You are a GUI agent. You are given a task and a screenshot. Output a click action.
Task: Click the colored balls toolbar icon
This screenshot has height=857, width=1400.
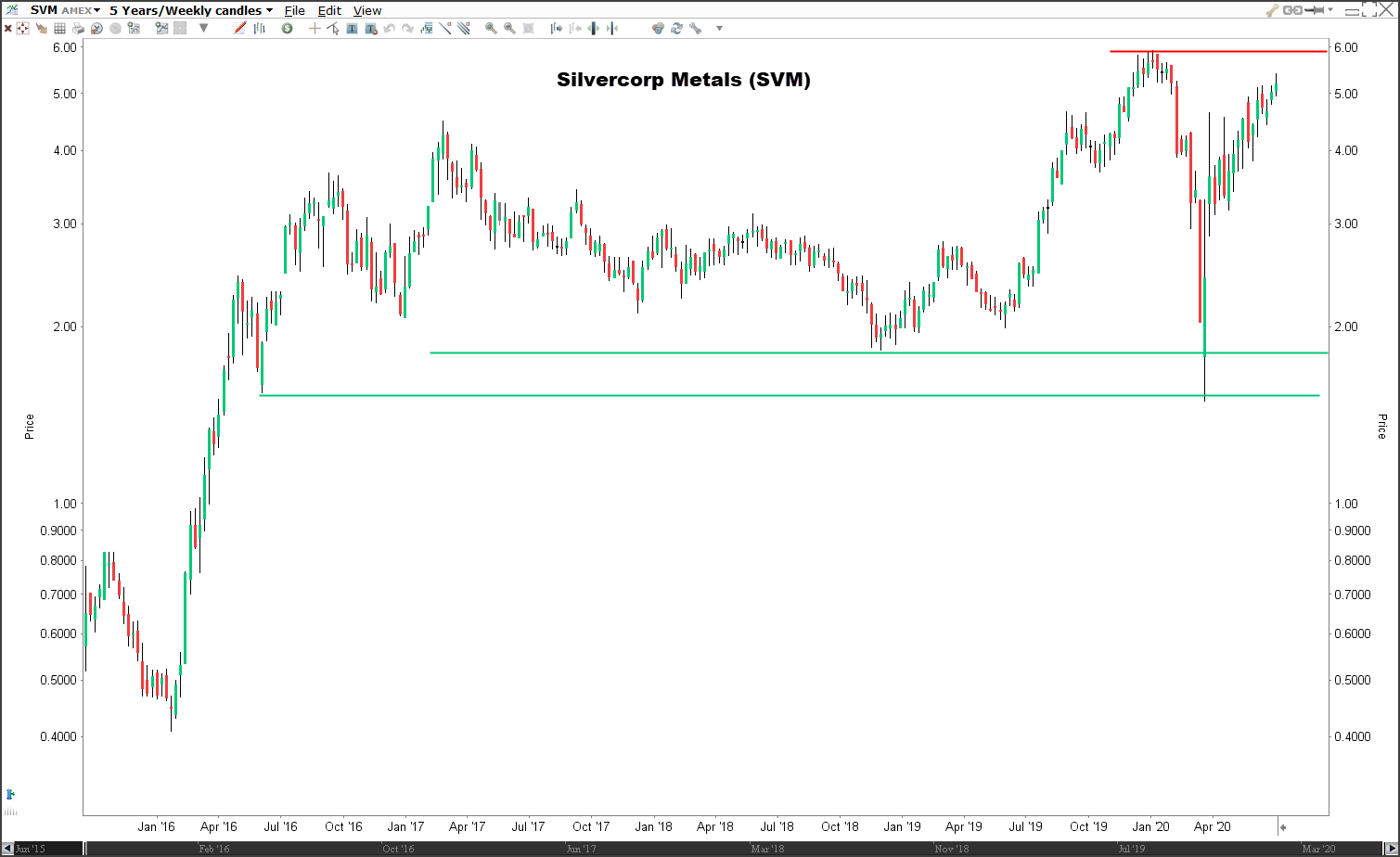[x=659, y=29]
